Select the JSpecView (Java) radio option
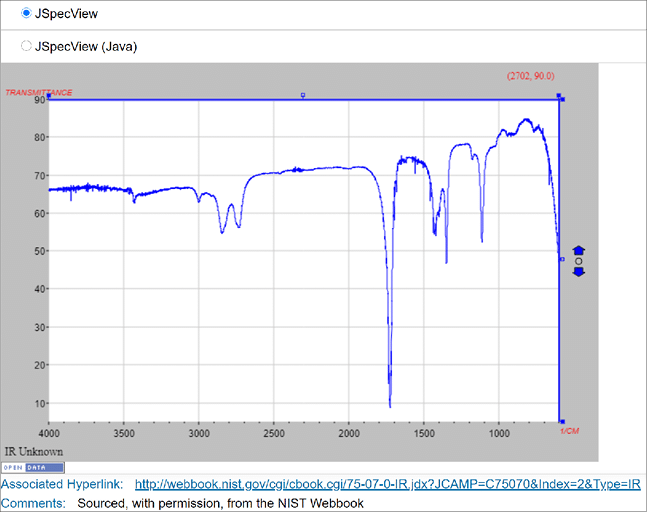The height and width of the screenshot is (512, 647). 26,45
